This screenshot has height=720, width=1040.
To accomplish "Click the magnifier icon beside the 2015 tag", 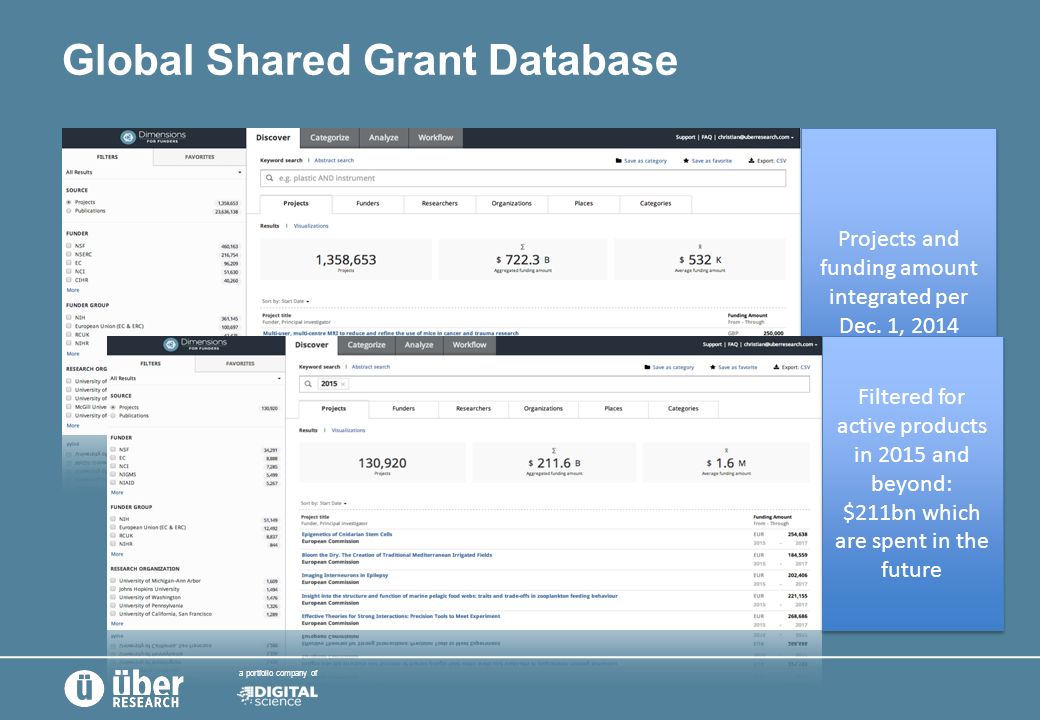I will 308,384.
